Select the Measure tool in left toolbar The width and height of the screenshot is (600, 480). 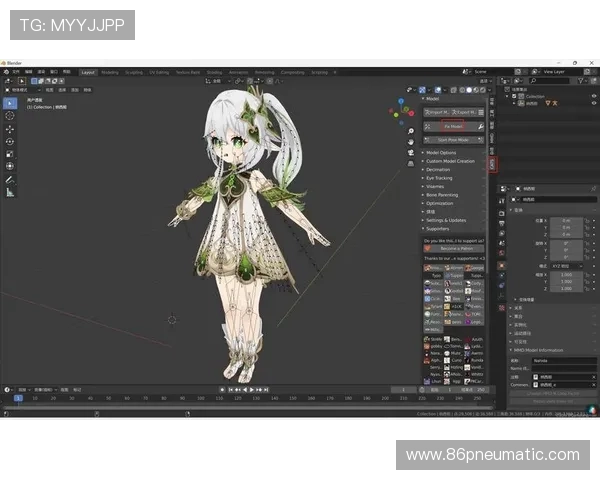click(x=10, y=192)
